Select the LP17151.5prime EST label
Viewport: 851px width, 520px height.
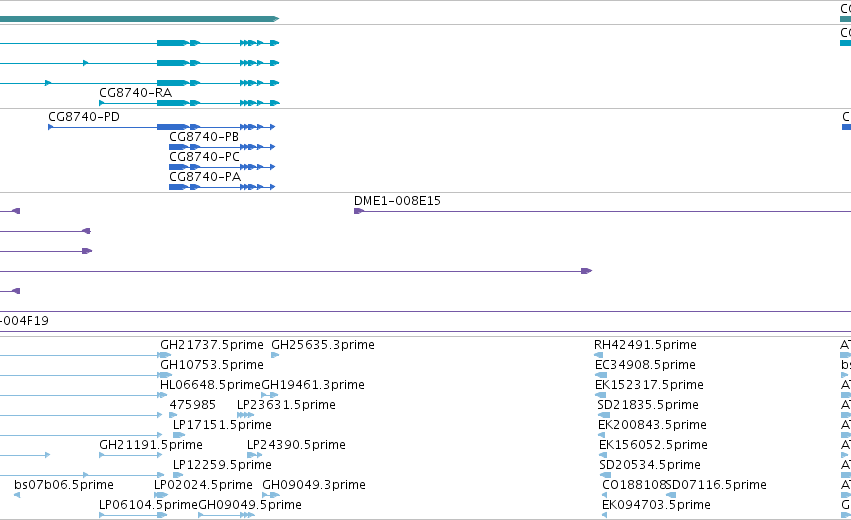223,425
